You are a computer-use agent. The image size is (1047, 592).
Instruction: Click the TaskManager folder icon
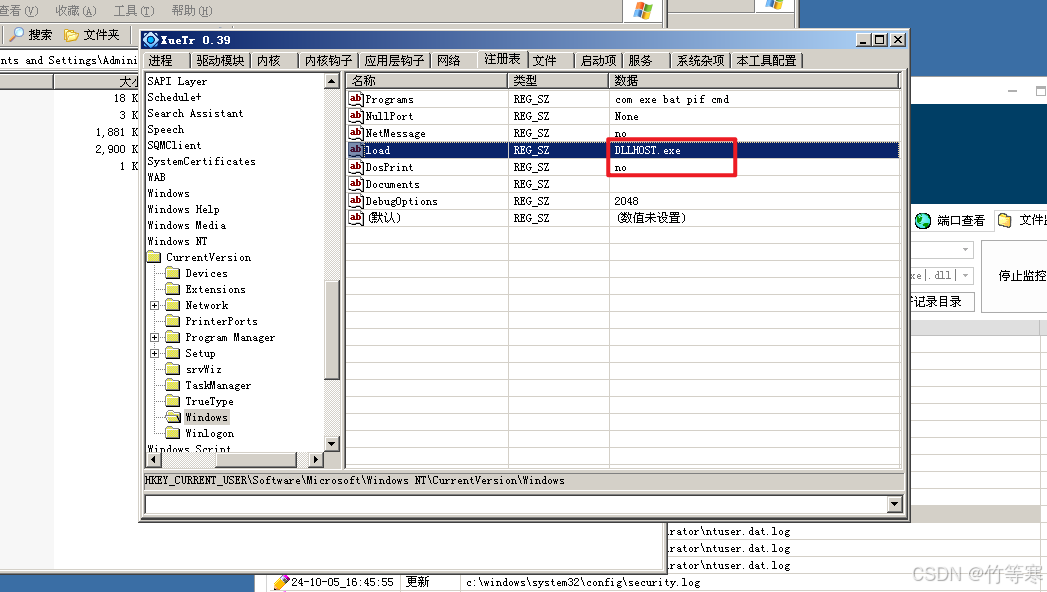(173, 385)
